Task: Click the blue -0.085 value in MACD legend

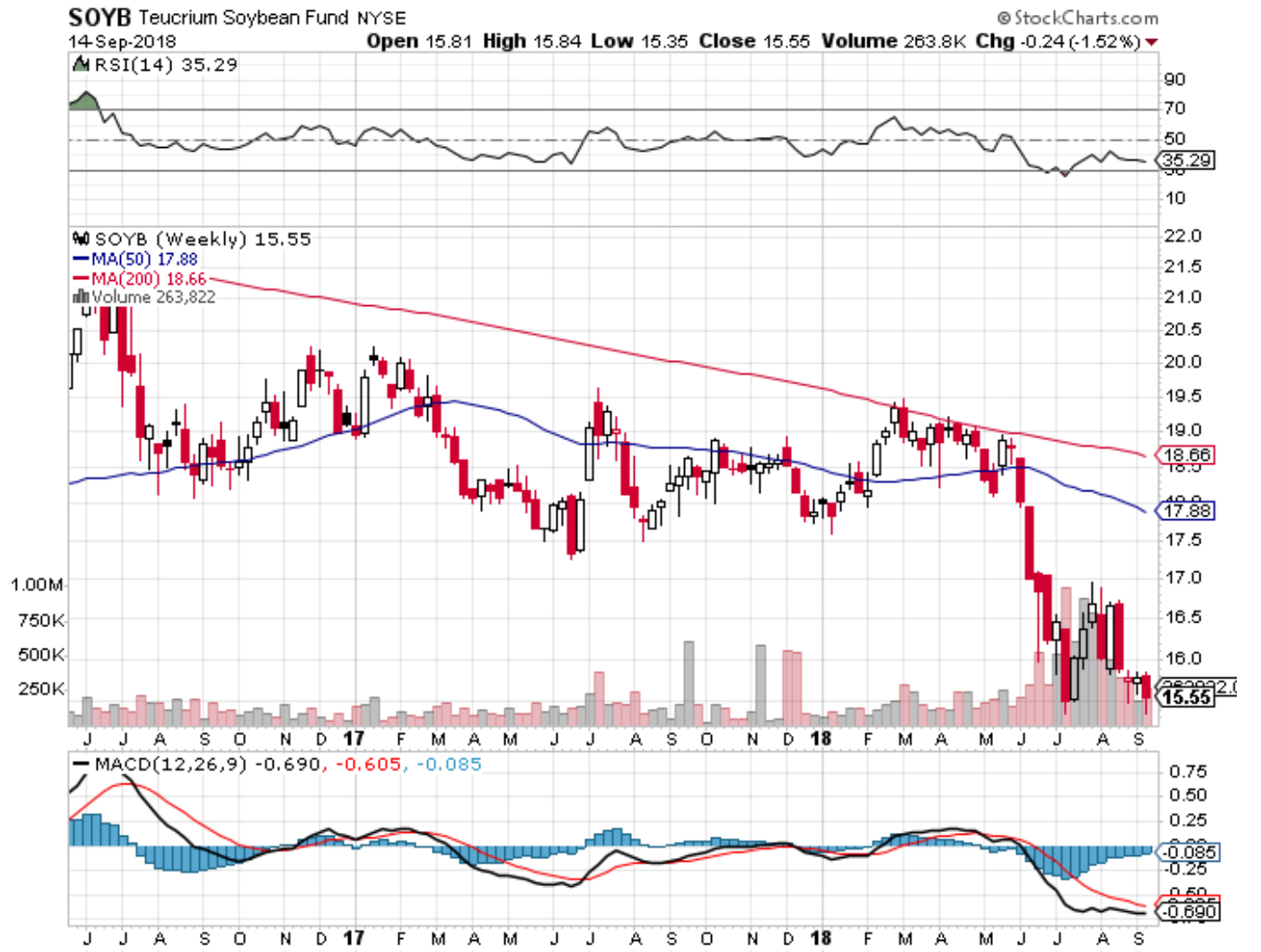Action: (x=449, y=765)
